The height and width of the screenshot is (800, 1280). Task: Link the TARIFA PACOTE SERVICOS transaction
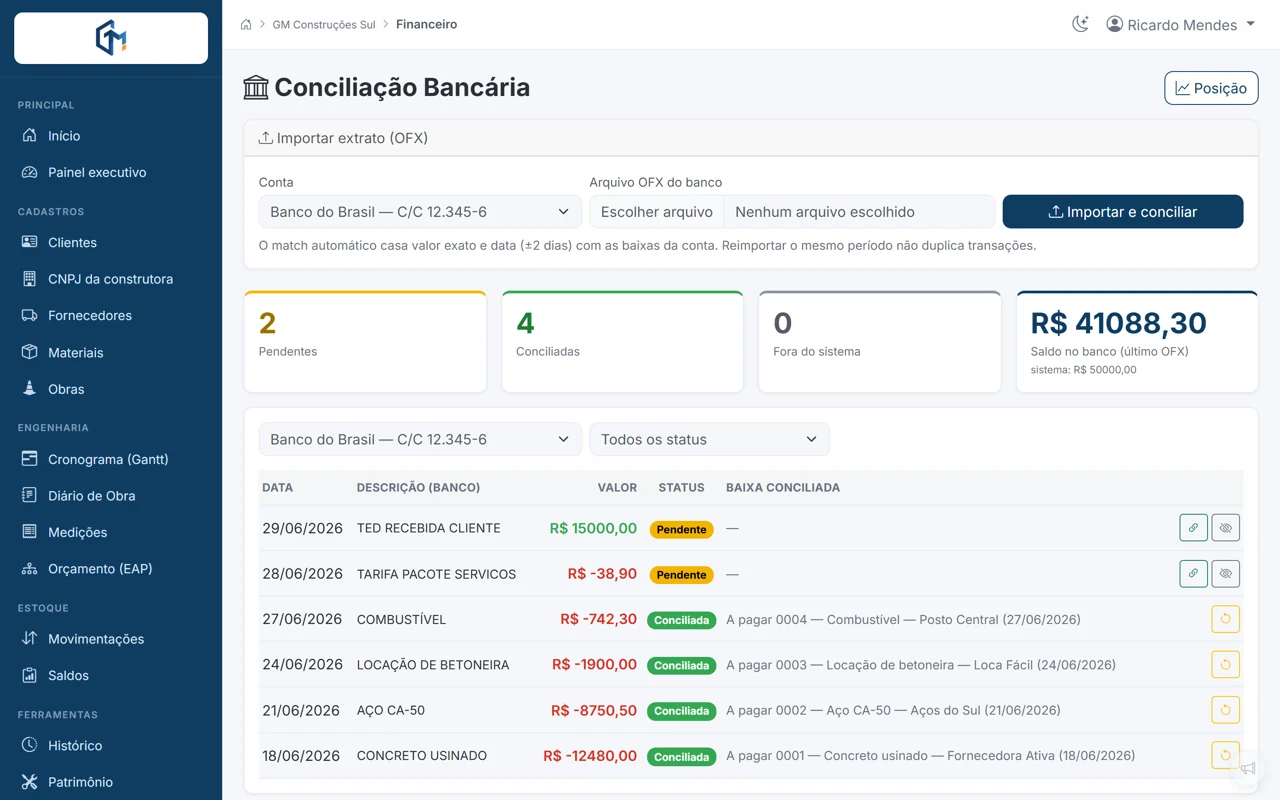point(1193,574)
